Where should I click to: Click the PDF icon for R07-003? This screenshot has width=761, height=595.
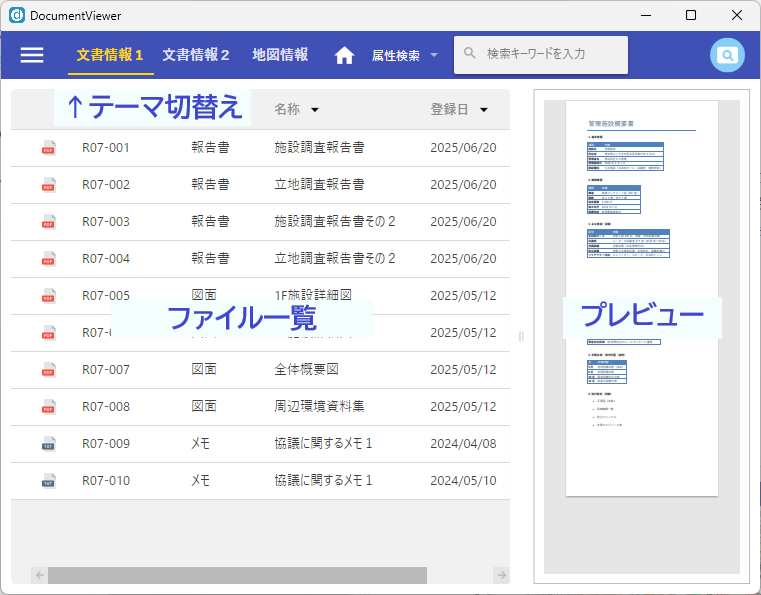[49, 222]
